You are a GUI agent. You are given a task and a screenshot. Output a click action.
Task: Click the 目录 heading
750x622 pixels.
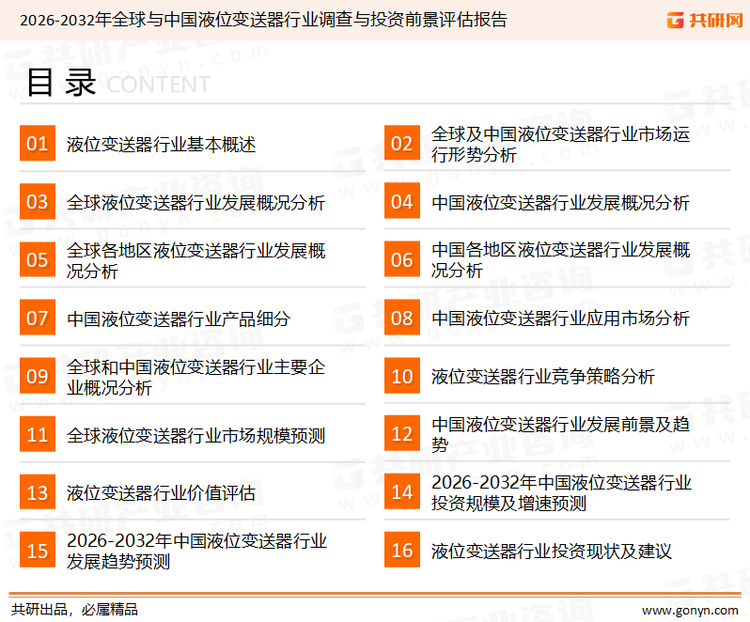point(61,82)
